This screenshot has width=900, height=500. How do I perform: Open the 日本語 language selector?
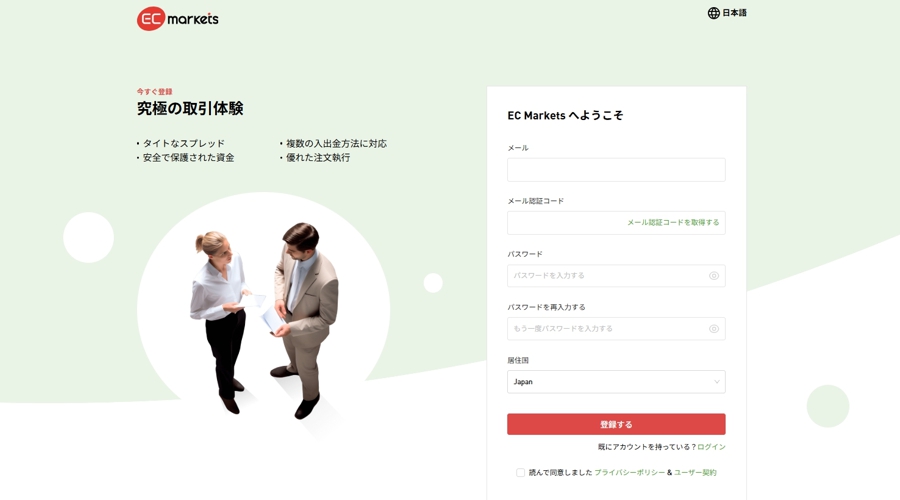(727, 13)
